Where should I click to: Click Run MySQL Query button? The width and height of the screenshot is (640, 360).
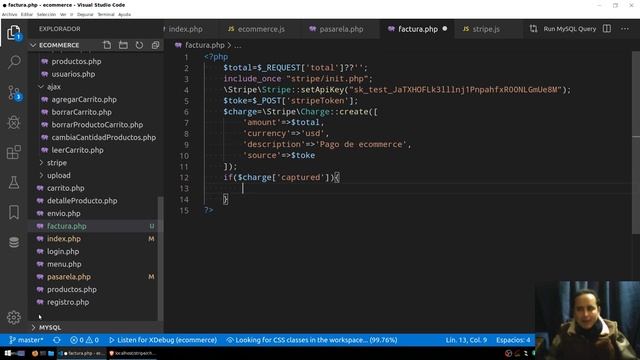569,29
